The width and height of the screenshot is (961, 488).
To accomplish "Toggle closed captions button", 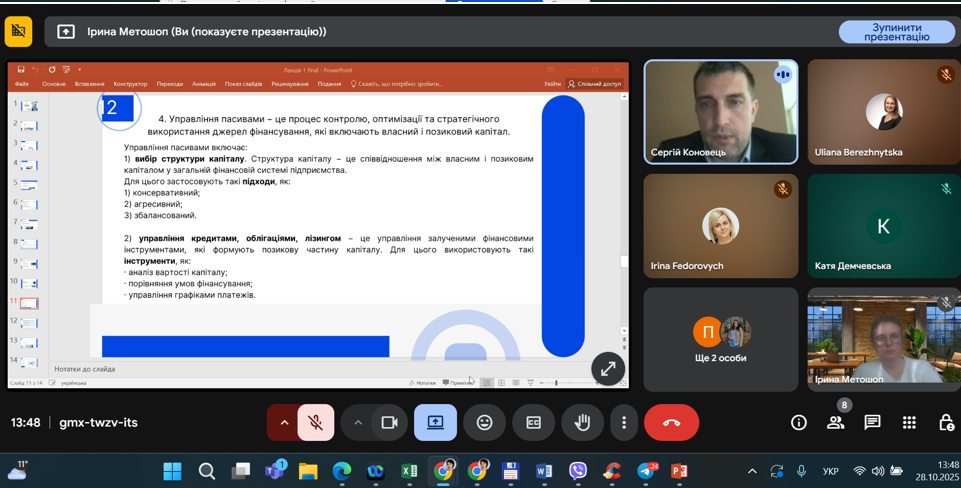I will (534, 422).
